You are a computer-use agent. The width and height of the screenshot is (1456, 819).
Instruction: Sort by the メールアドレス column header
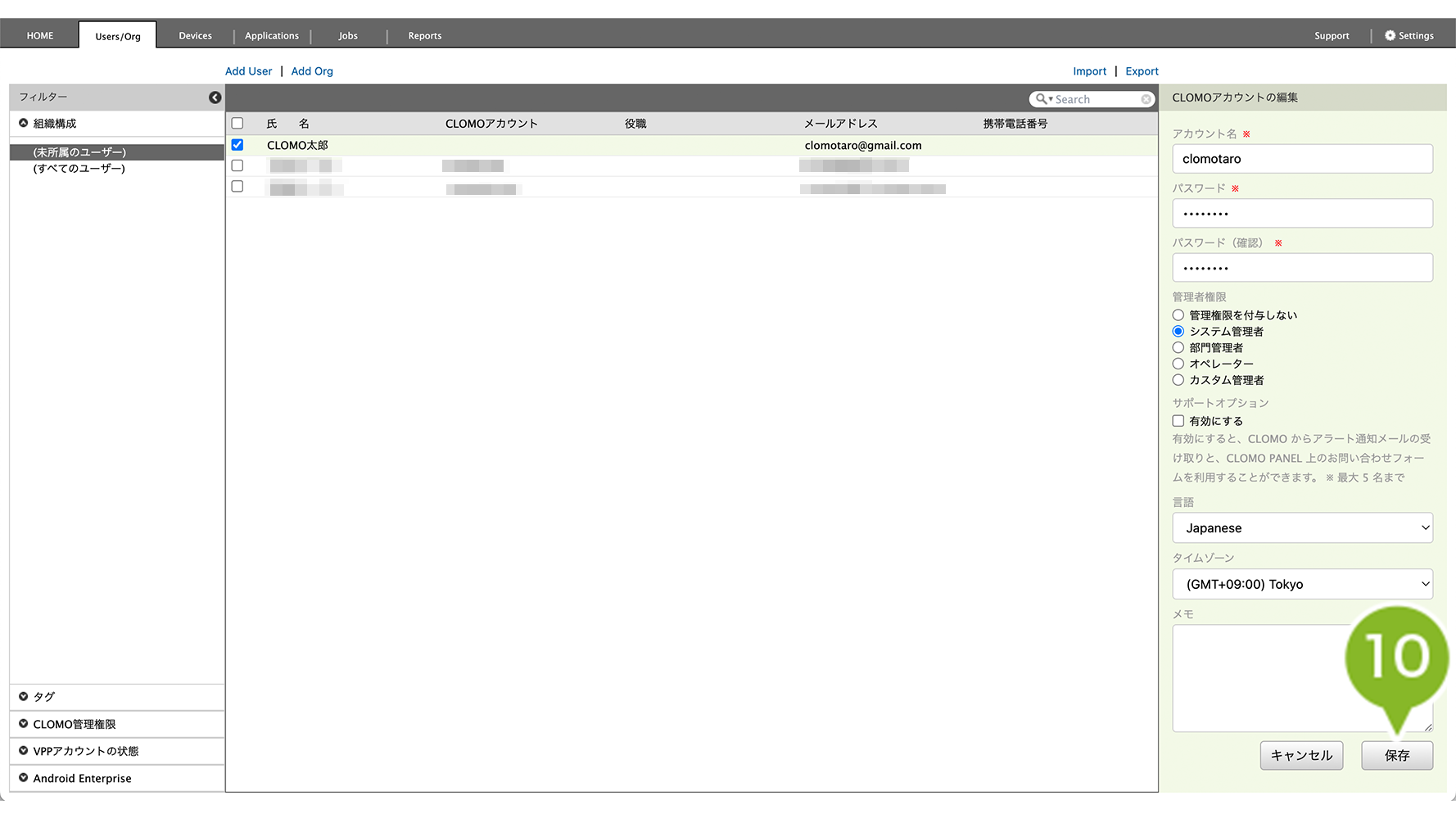[840, 124]
